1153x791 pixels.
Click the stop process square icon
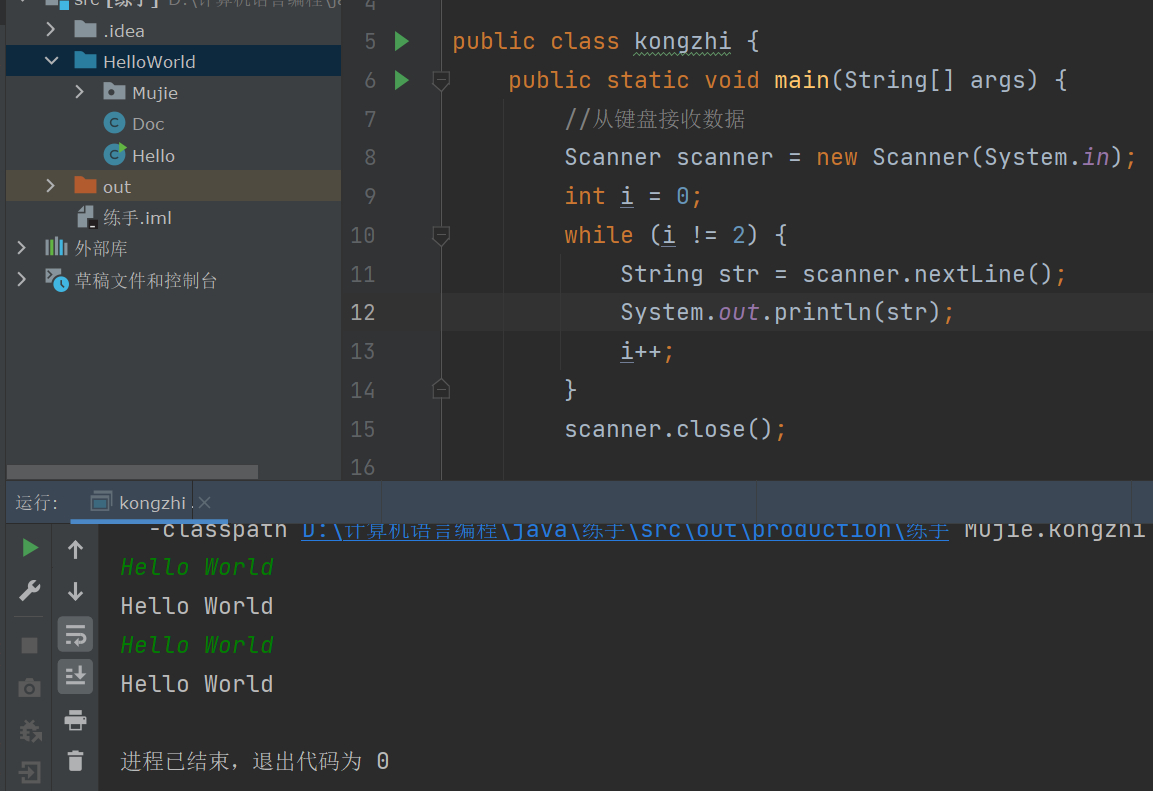coord(30,645)
